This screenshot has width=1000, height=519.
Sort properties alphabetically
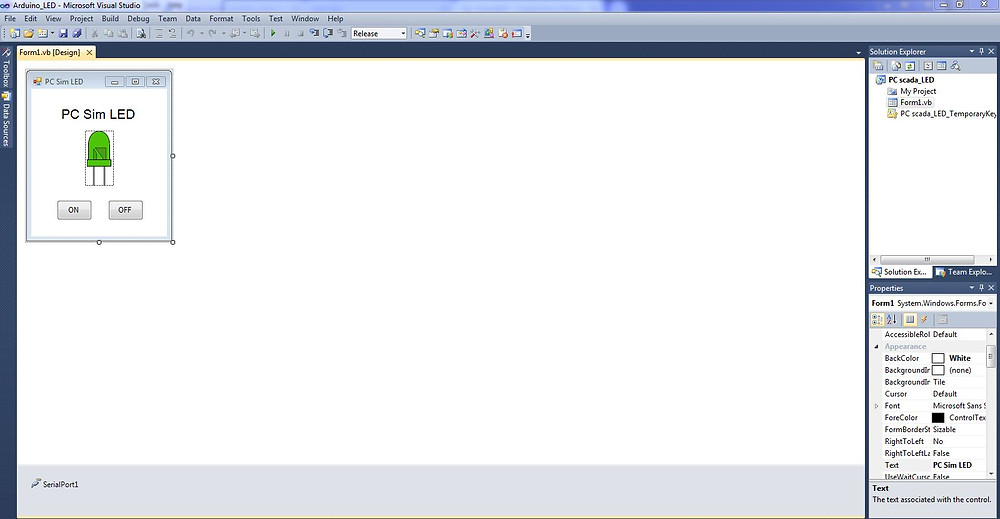click(892, 319)
